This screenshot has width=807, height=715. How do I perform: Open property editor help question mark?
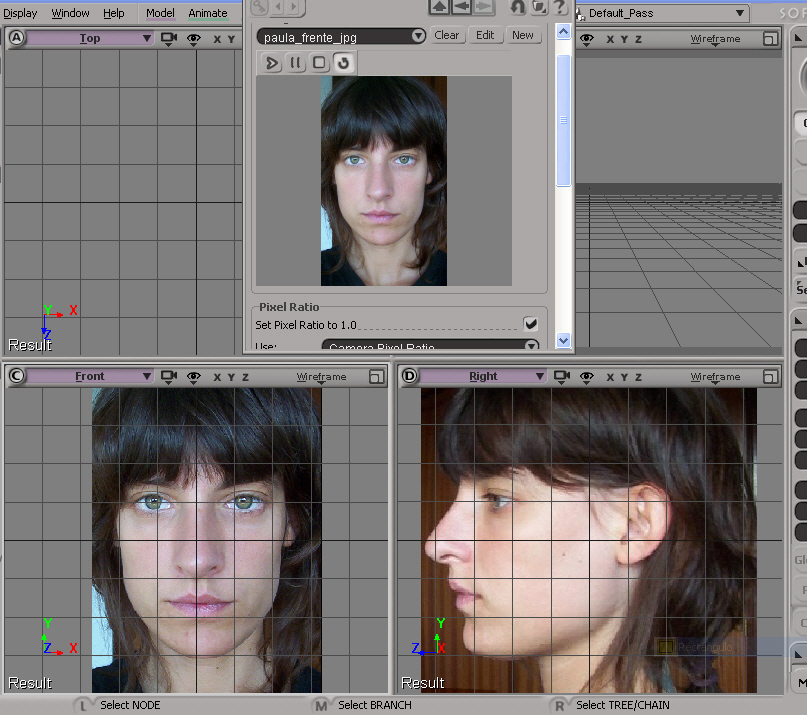(x=560, y=7)
